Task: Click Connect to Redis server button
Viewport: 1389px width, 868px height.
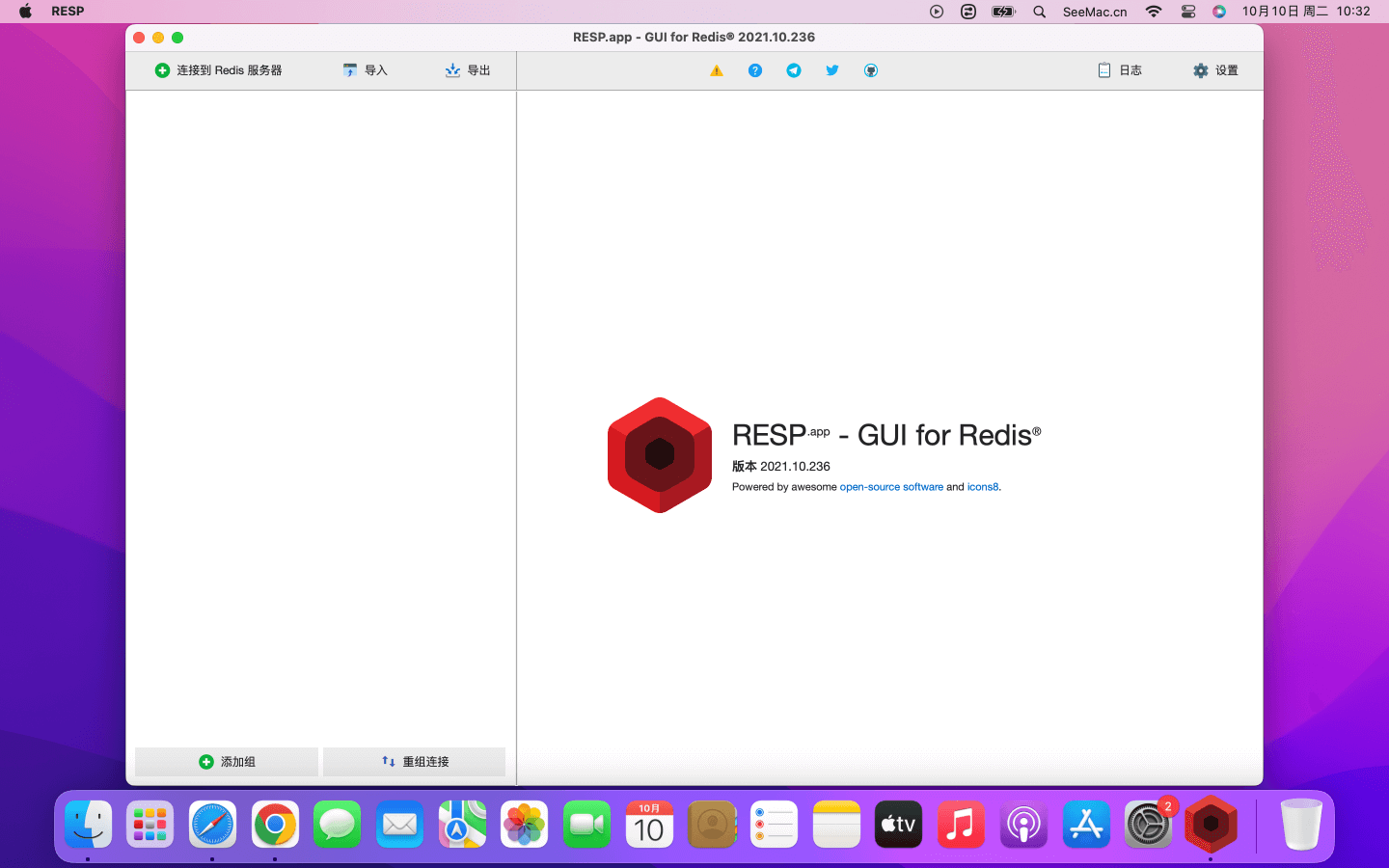Action: (218, 70)
